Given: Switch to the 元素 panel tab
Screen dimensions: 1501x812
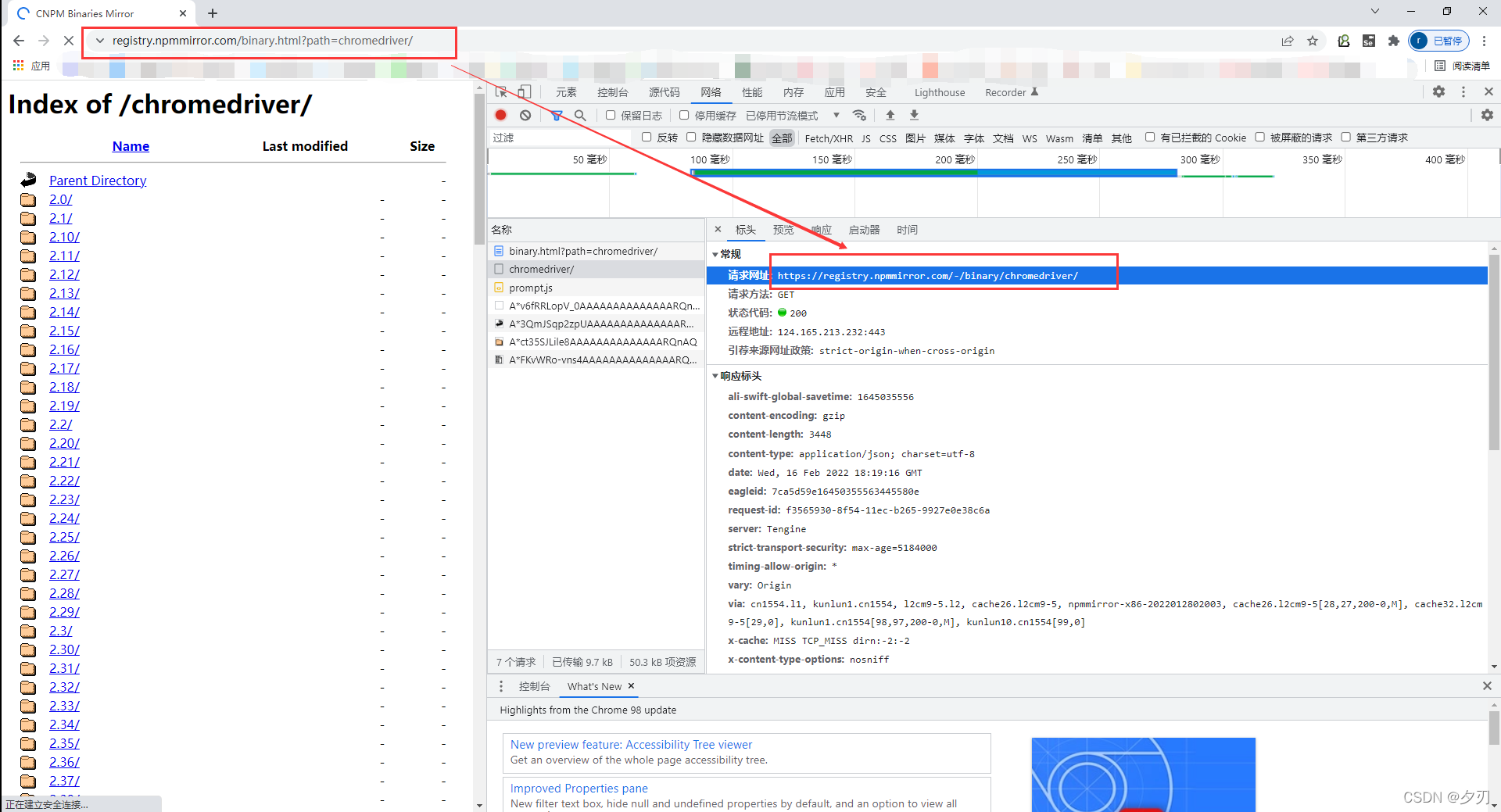Looking at the screenshot, I should coord(566,92).
